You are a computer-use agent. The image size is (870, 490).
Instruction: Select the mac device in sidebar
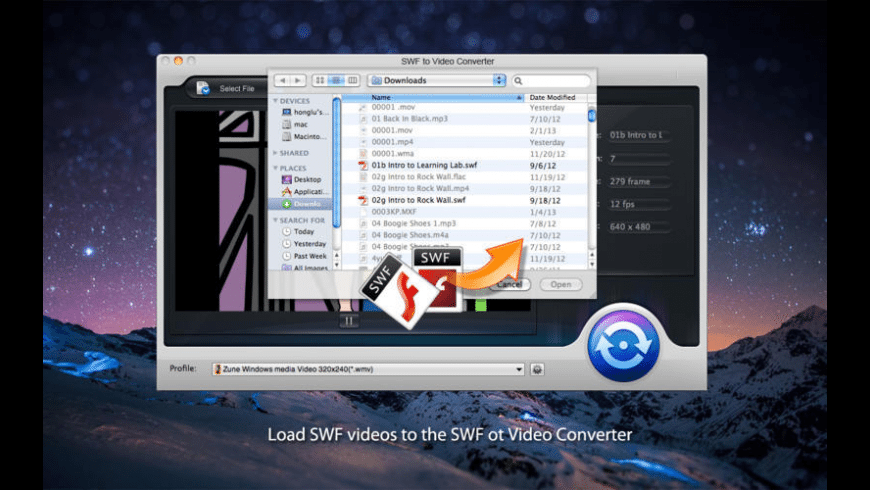(x=295, y=124)
